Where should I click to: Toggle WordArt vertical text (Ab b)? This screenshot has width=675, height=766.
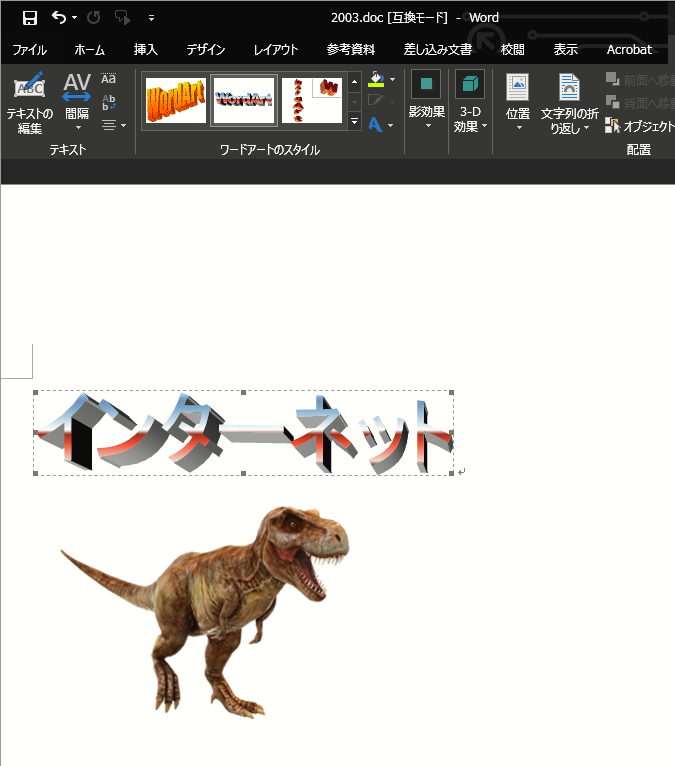(108, 102)
